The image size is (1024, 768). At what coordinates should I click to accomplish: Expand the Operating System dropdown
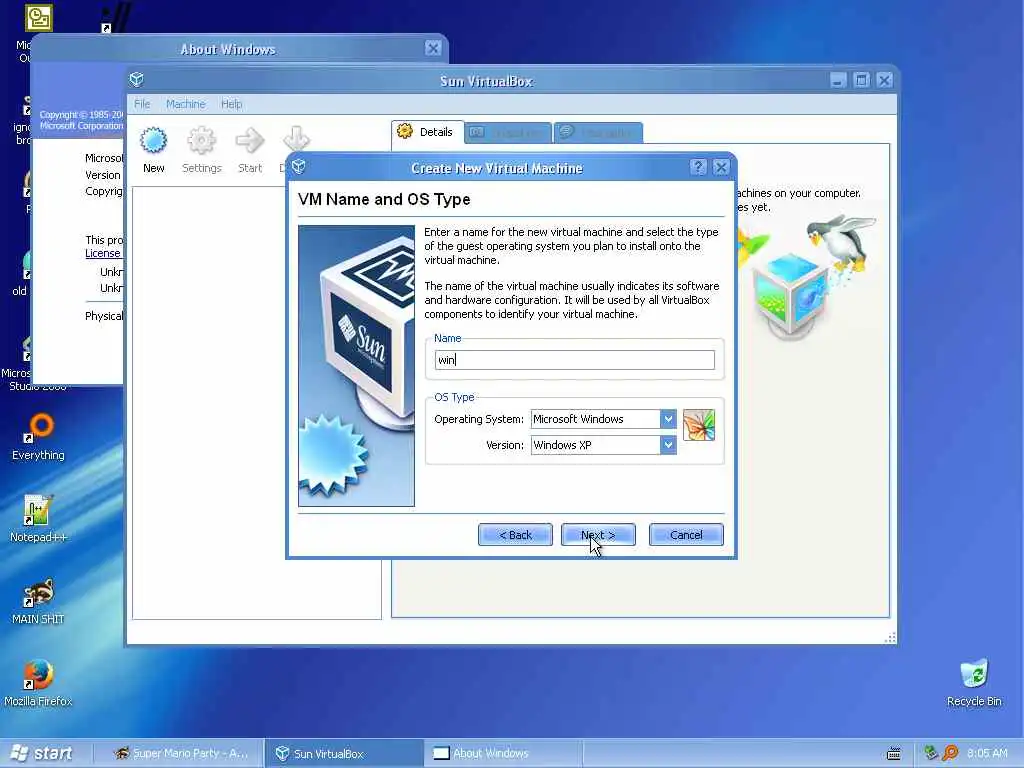point(667,419)
